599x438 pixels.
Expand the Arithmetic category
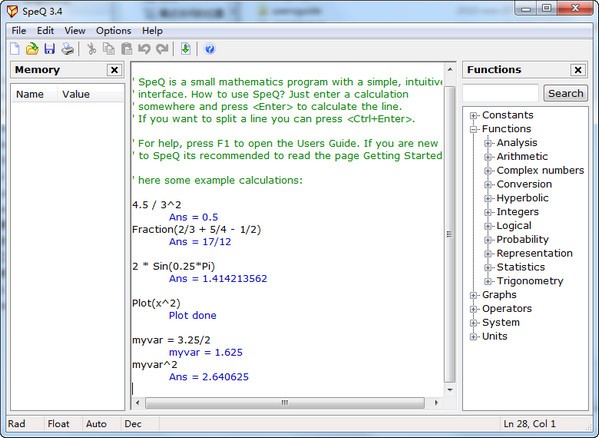[488, 157]
